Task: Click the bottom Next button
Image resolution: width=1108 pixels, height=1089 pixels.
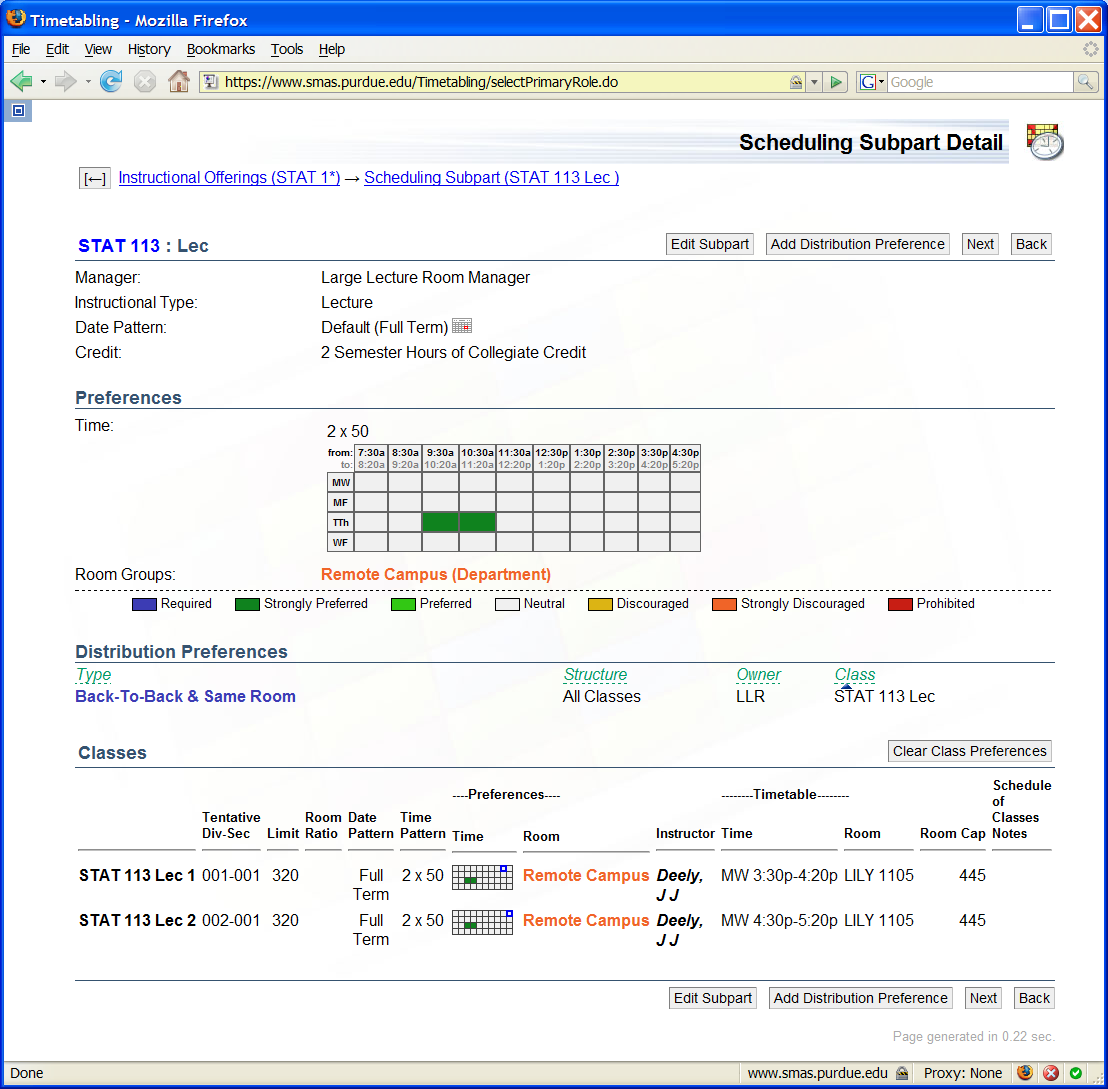Action: 983,998
